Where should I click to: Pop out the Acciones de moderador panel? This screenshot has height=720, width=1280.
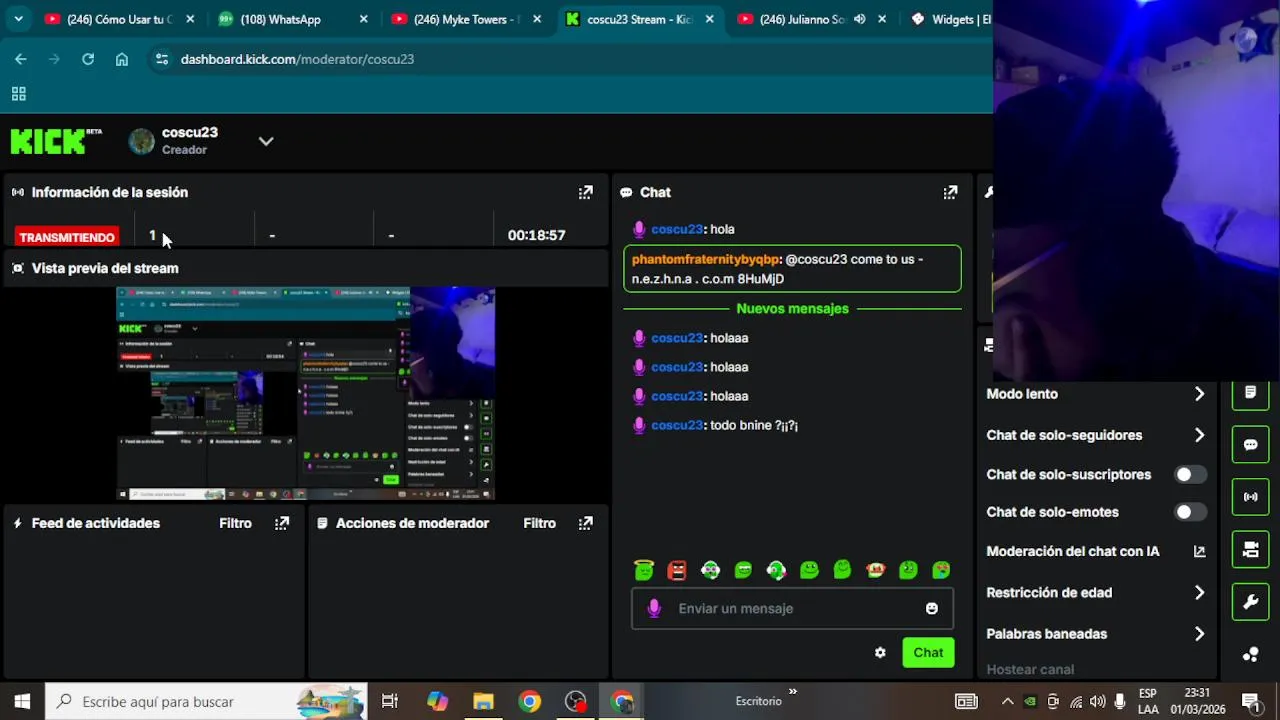tap(585, 523)
